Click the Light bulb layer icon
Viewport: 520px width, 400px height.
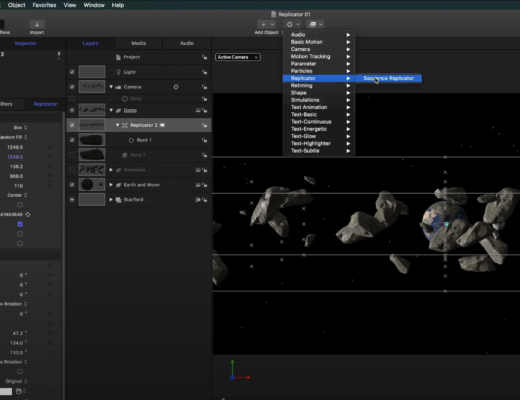tap(118, 72)
